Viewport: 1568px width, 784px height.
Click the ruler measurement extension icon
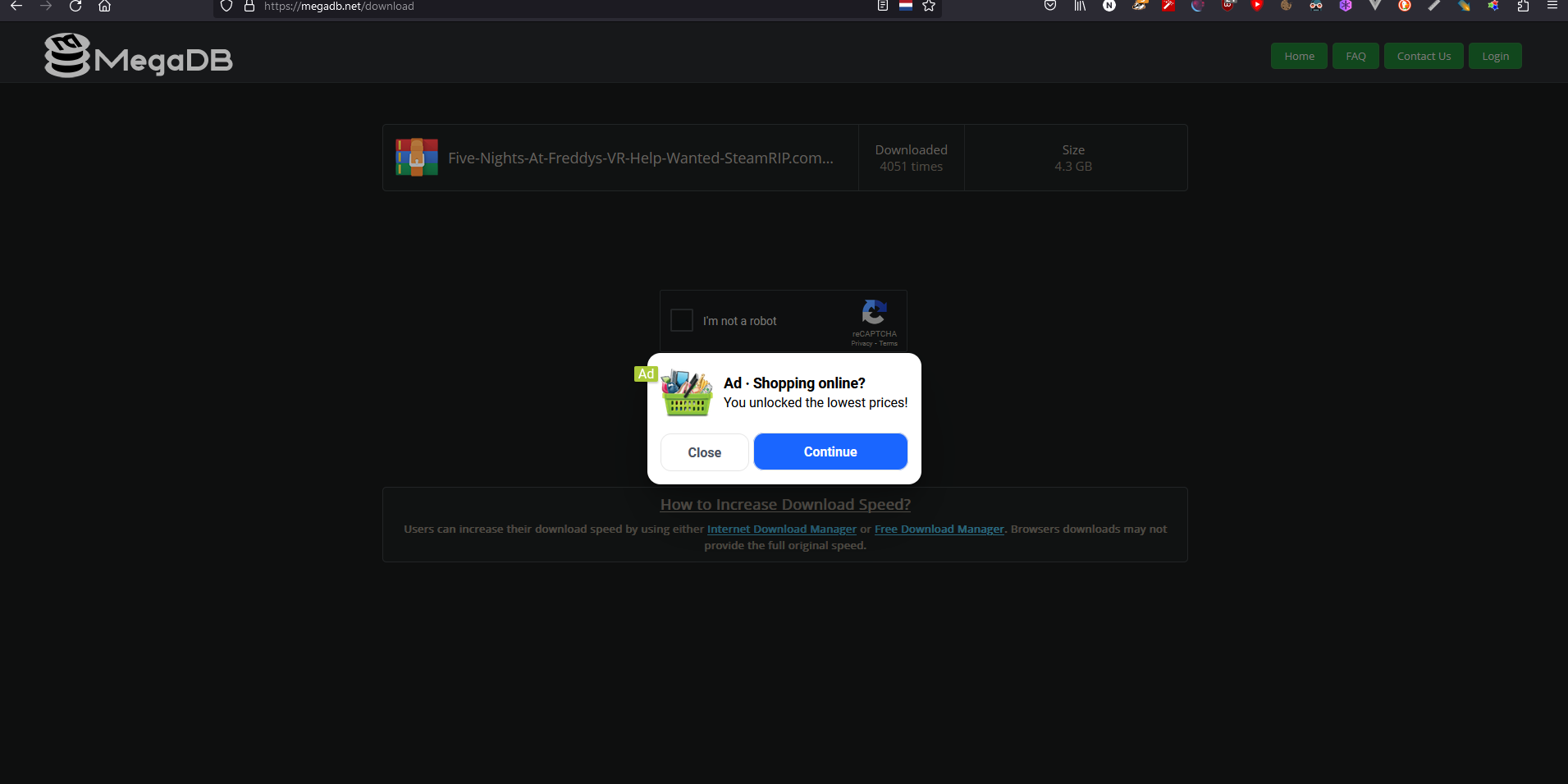pos(1434,7)
